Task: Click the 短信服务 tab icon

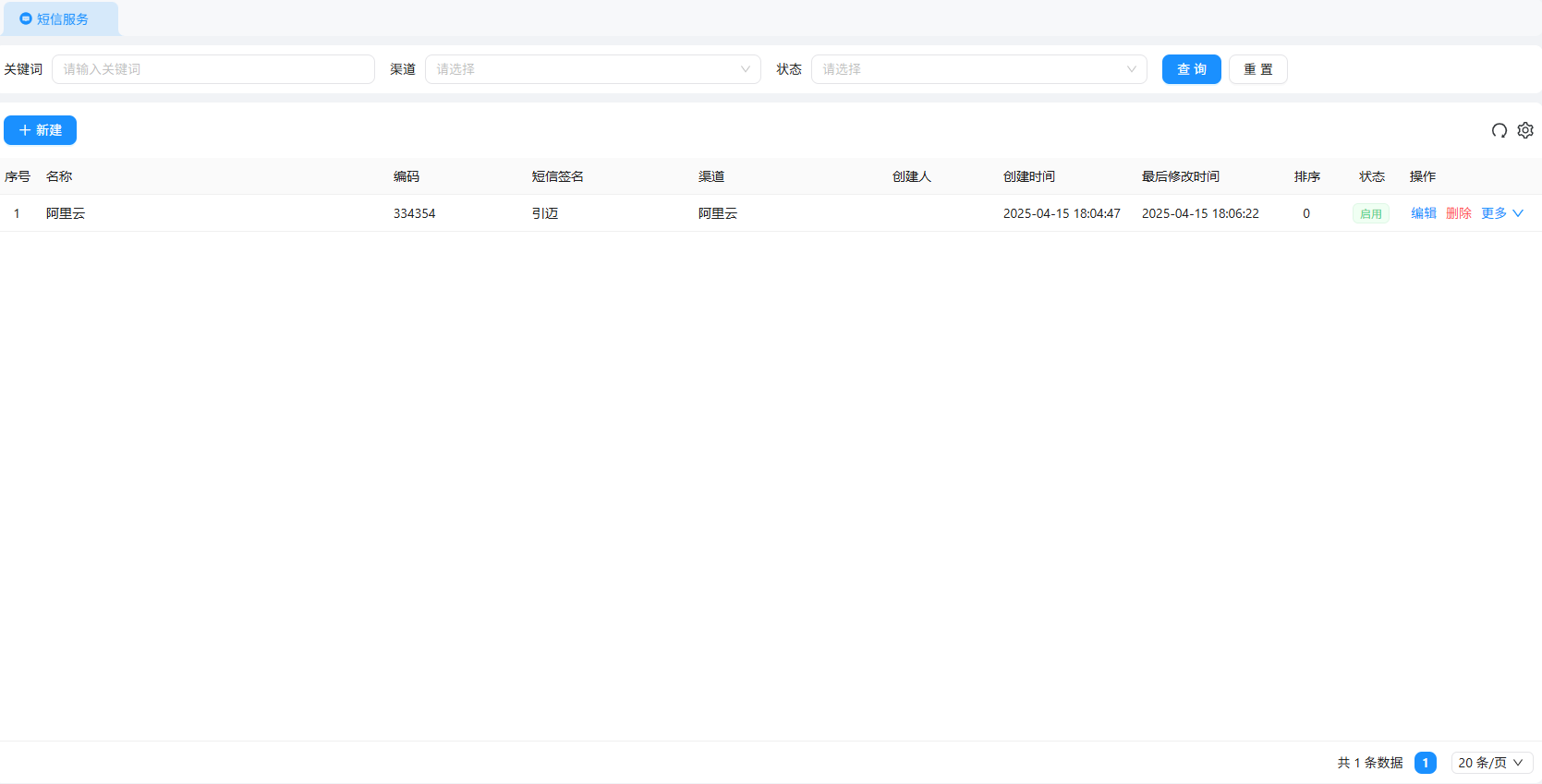Action: [x=26, y=18]
